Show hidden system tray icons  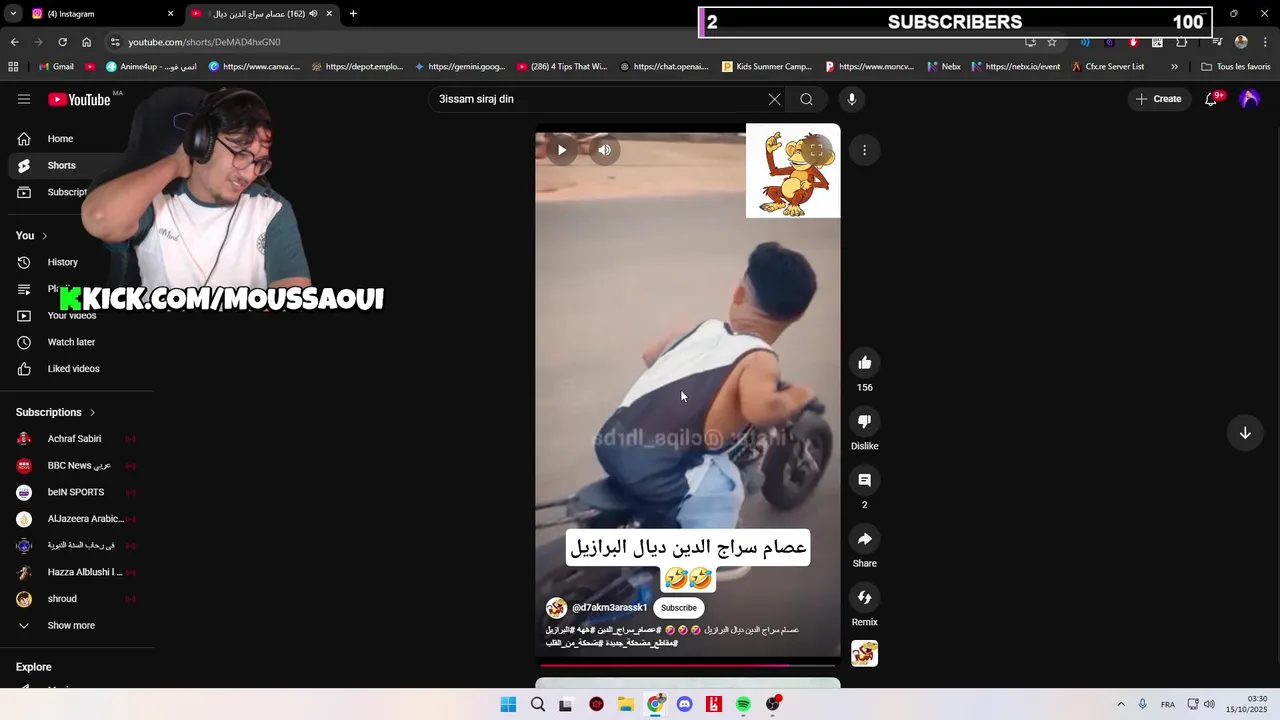coord(1121,705)
